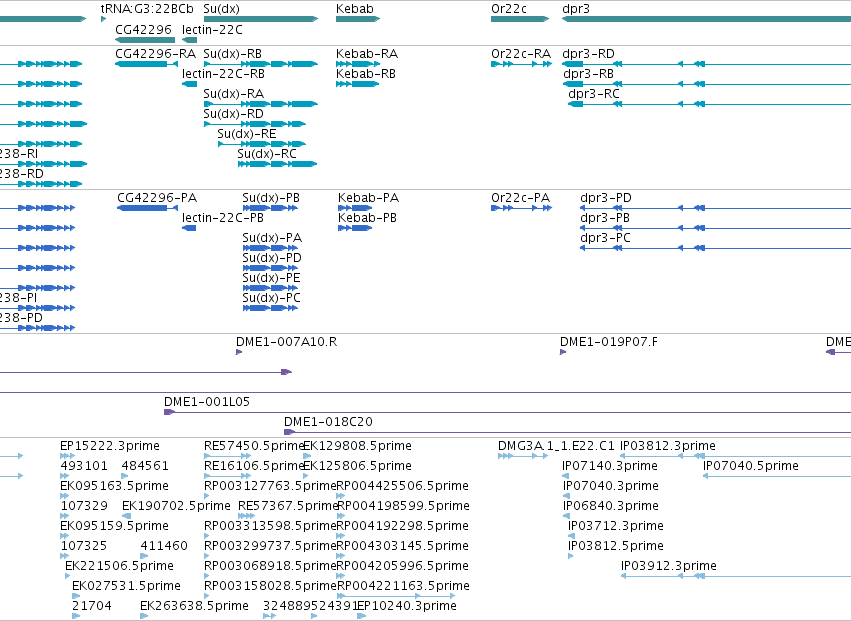Select protein Su(dx)-PC
851x621 pixels.
[x=271, y=298]
